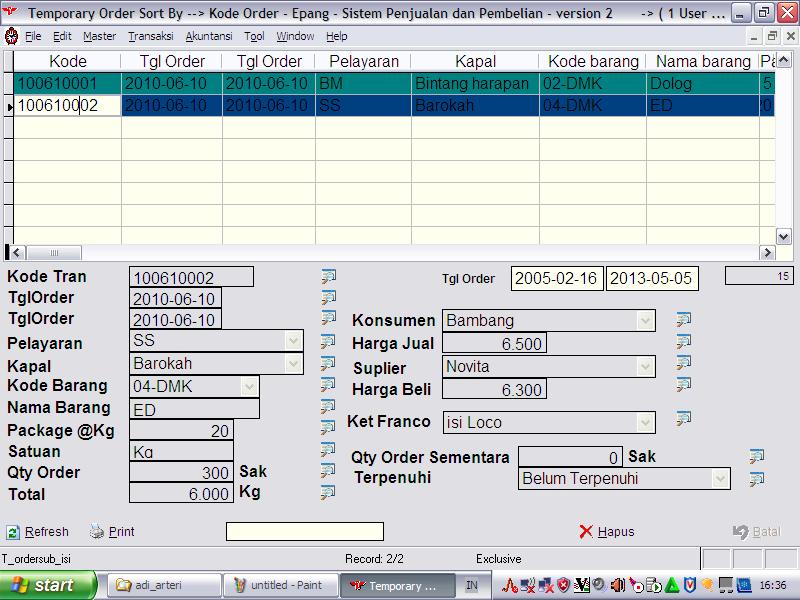800x600 pixels.
Task: Open the Pelayaran dropdown showing SS
Action: pos(293,341)
